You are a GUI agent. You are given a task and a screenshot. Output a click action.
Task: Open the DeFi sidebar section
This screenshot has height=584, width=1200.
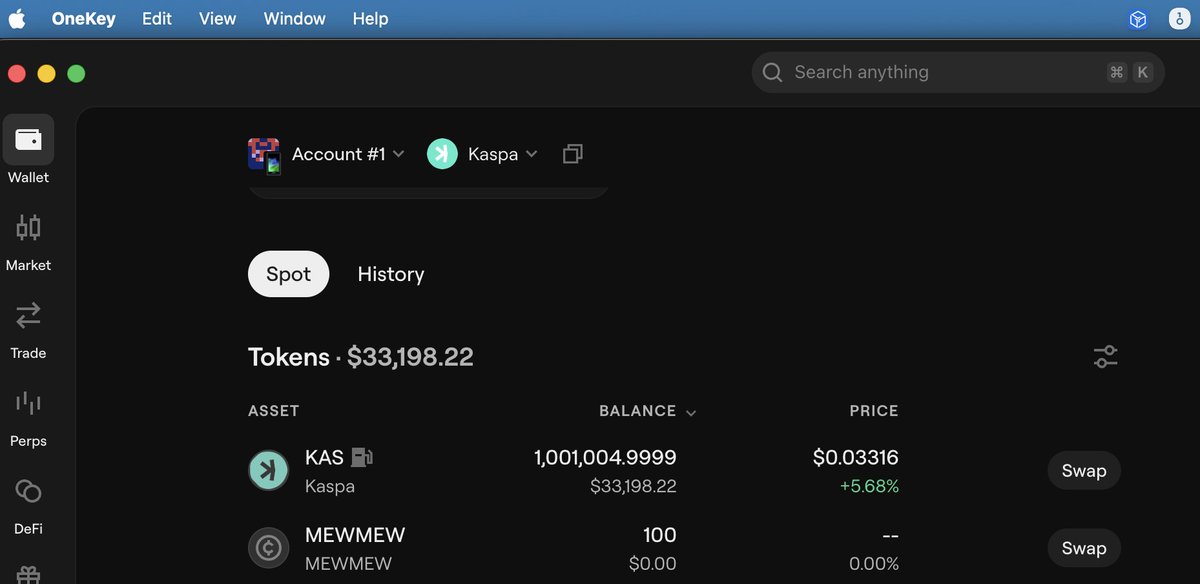point(28,504)
